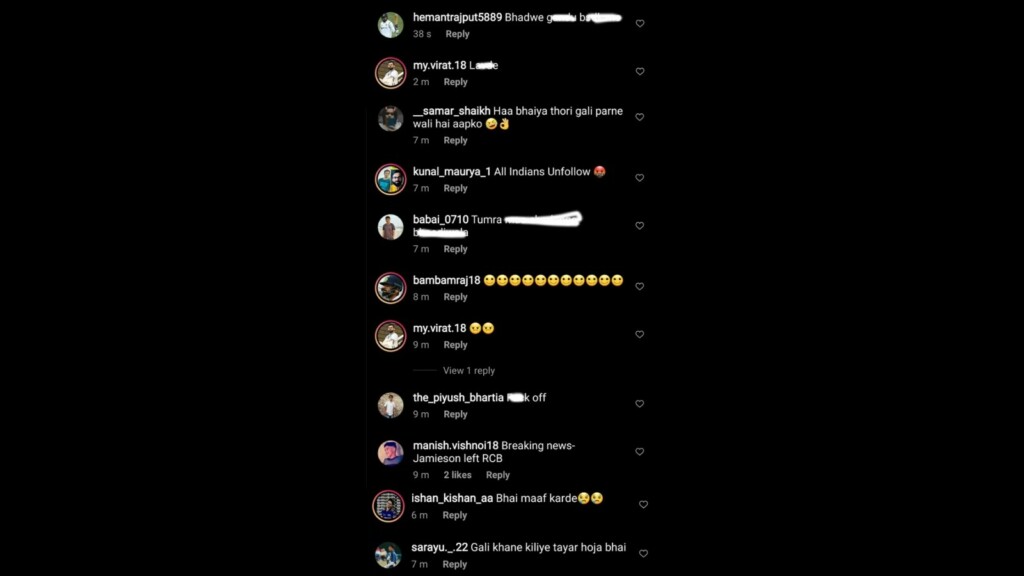This screenshot has width=1024, height=576.
Task: Open bambamraj18's profile avatar
Action: click(391, 288)
